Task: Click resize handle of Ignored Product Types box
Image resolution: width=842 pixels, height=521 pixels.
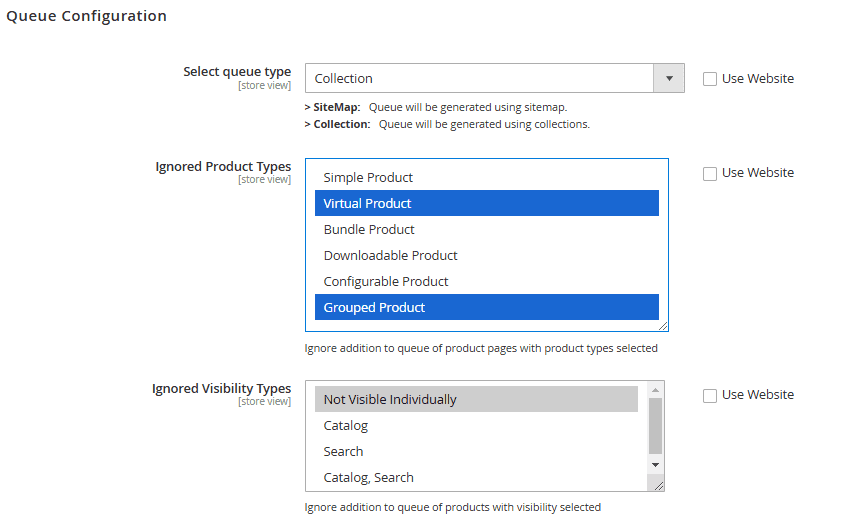Action: click(x=662, y=325)
